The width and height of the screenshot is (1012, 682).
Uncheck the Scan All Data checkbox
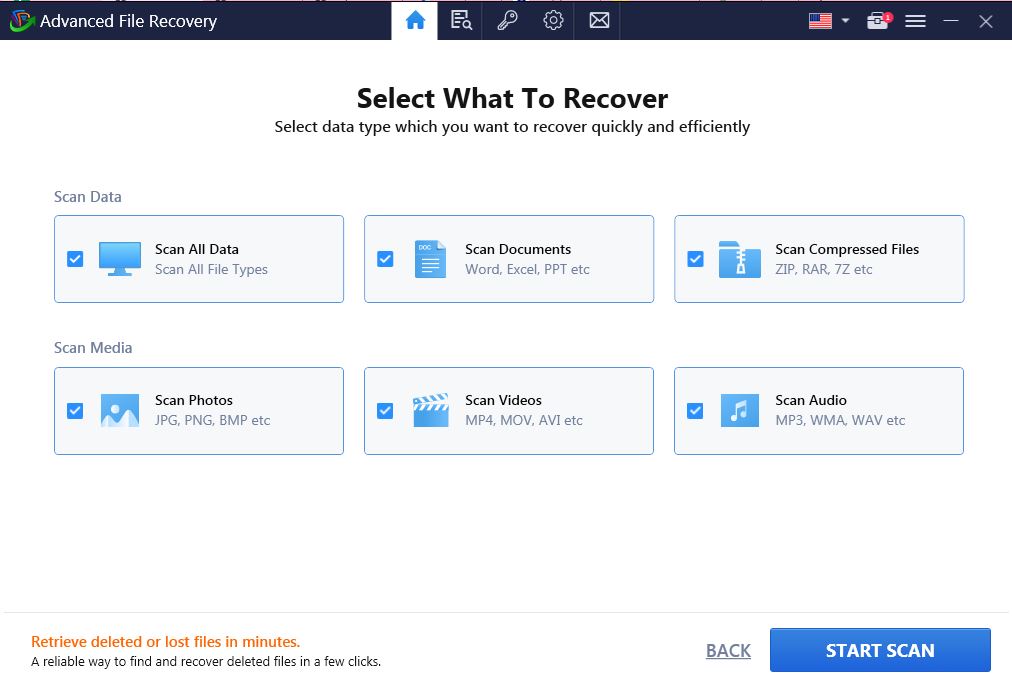click(x=74, y=258)
